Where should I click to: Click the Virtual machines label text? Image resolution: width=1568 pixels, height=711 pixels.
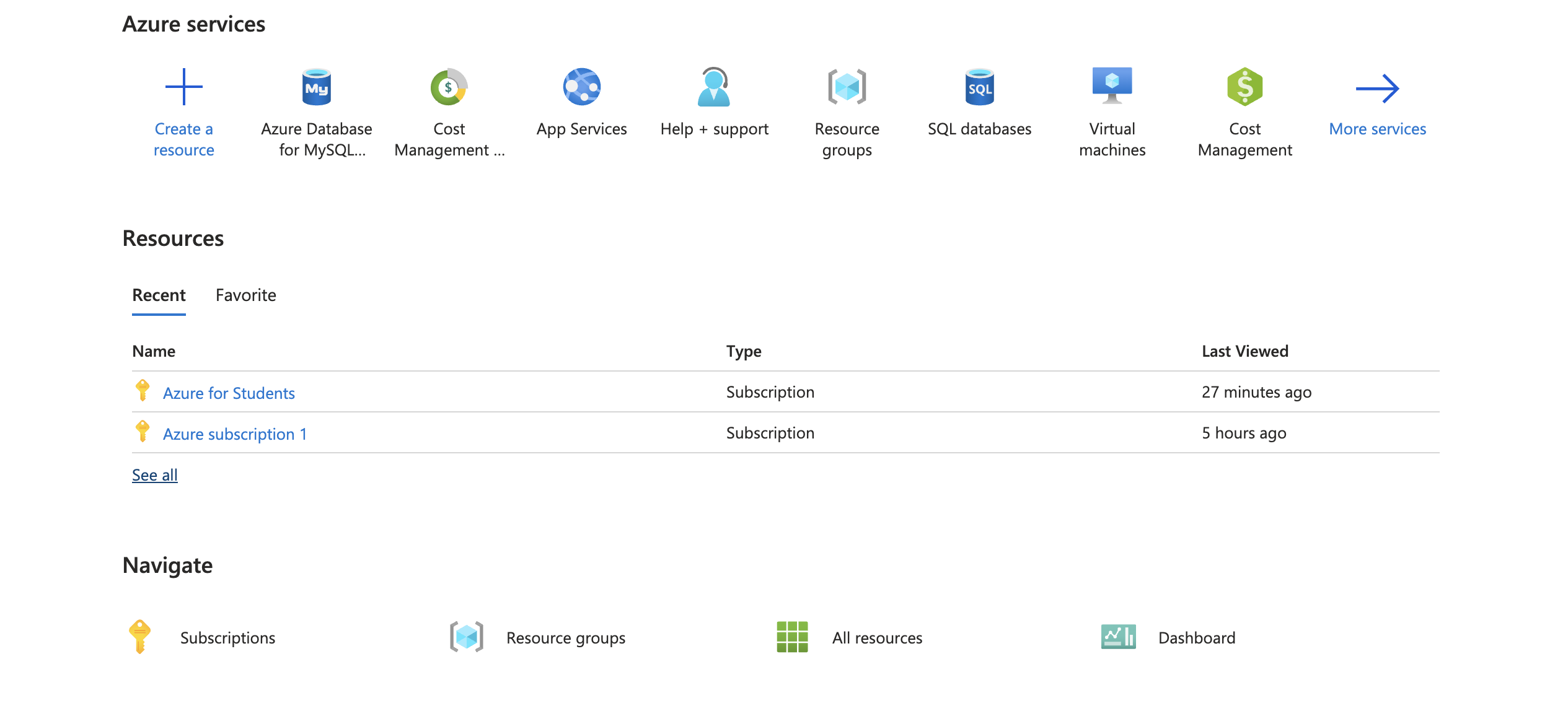pyautogui.click(x=1112, y=139)
